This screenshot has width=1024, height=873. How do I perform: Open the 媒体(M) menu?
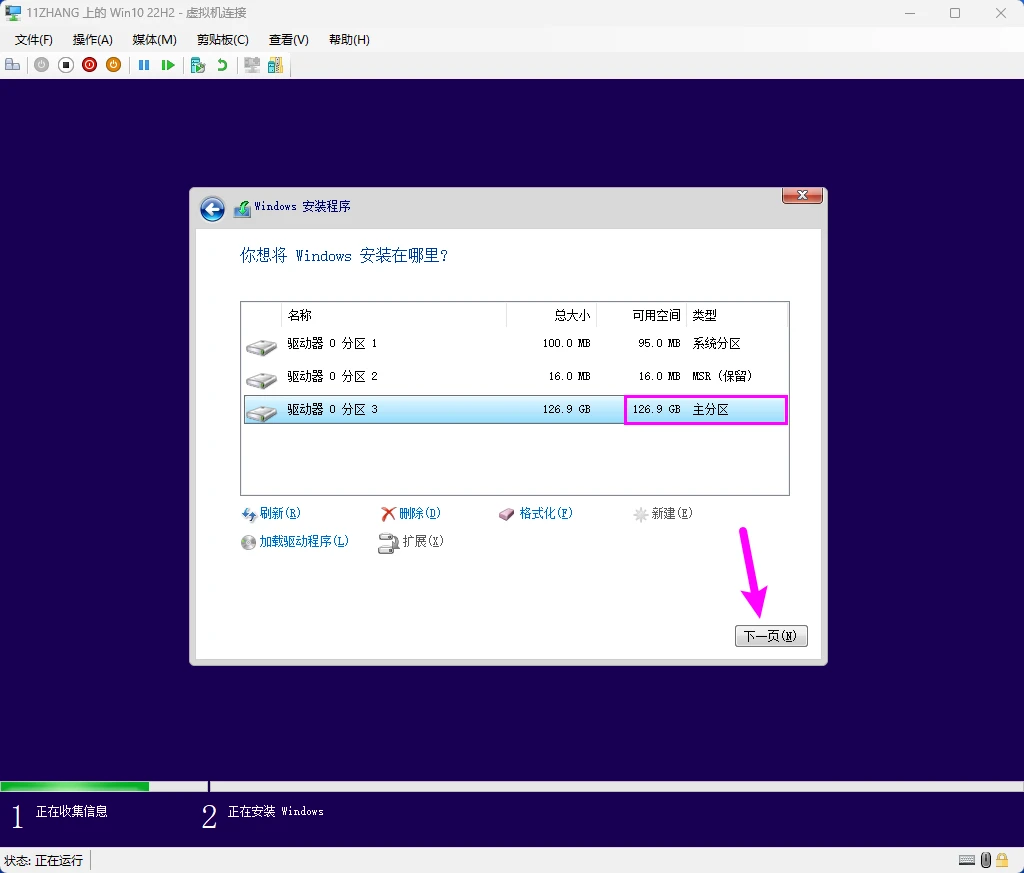tap(154, 40)
